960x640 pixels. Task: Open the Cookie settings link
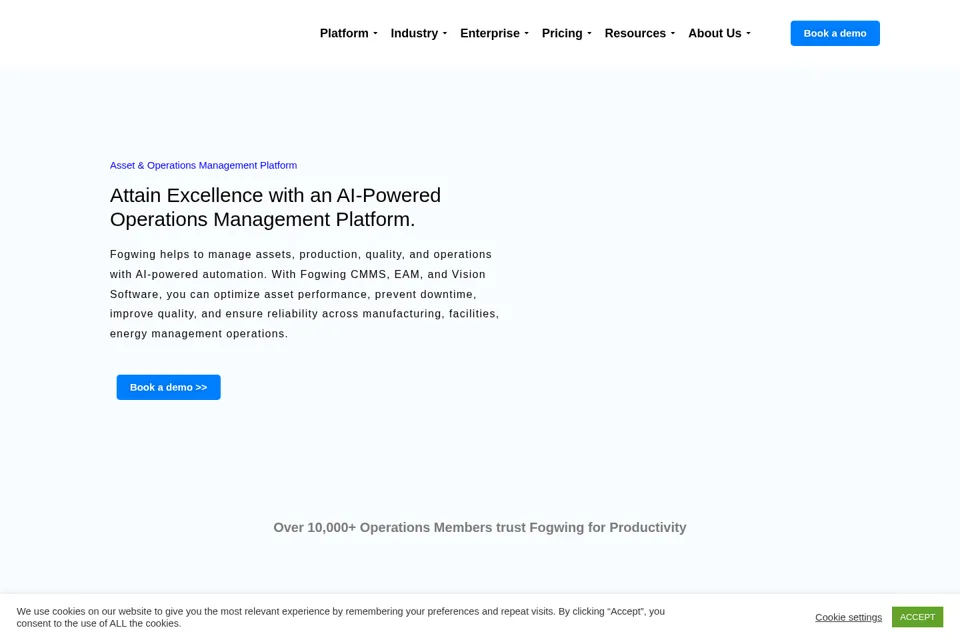(x=848, y=617)
